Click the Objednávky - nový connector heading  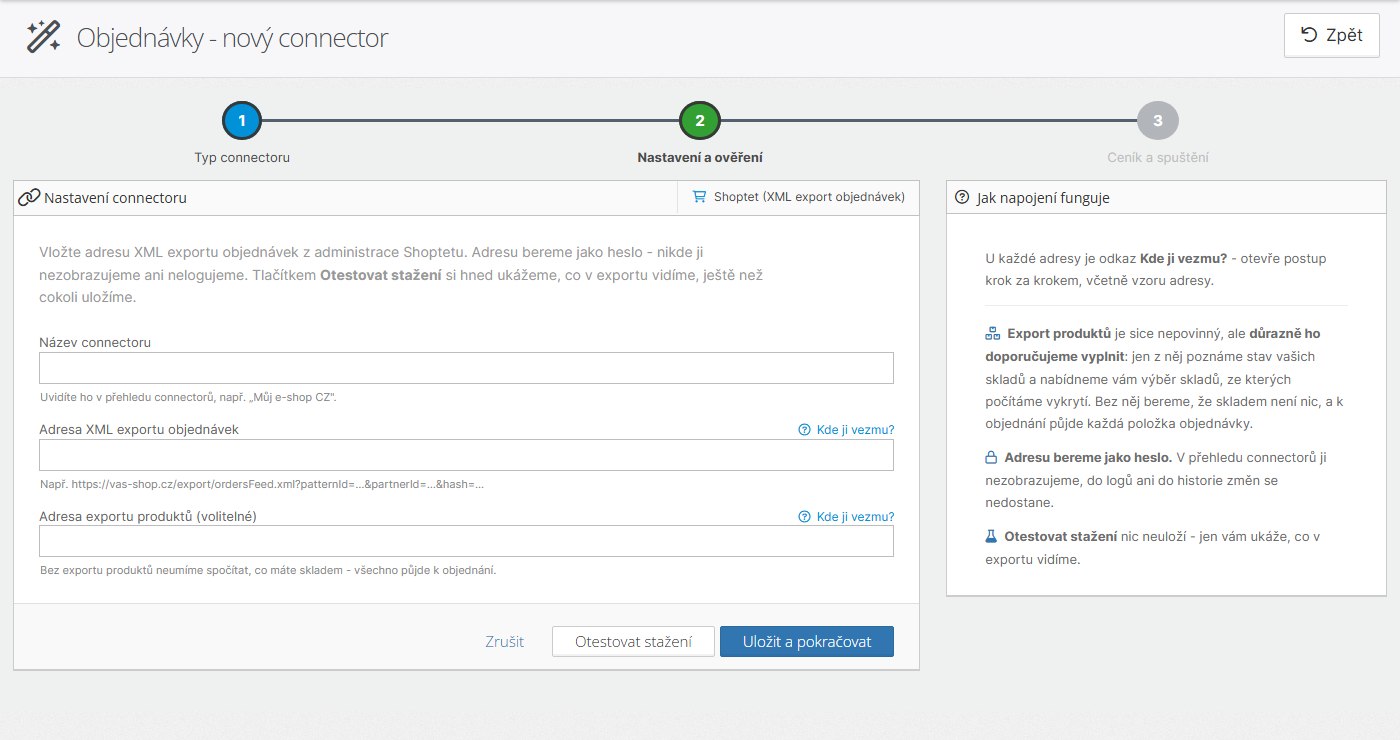pyautogui.click(x=232, y=39)
